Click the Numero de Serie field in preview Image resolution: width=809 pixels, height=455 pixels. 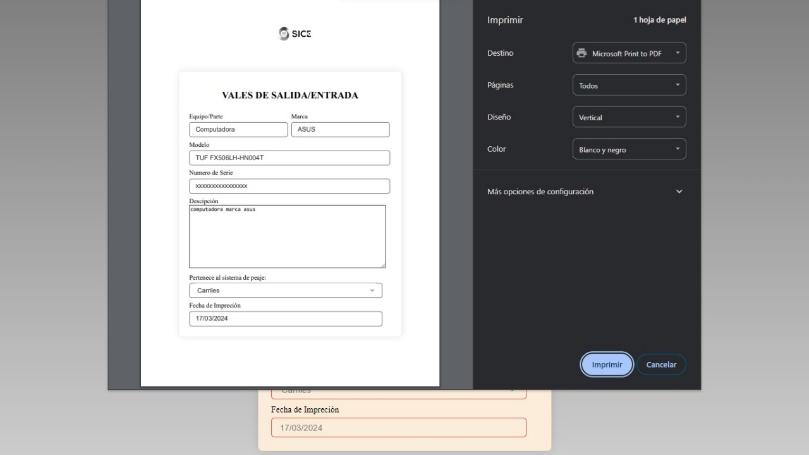[289, 186]
